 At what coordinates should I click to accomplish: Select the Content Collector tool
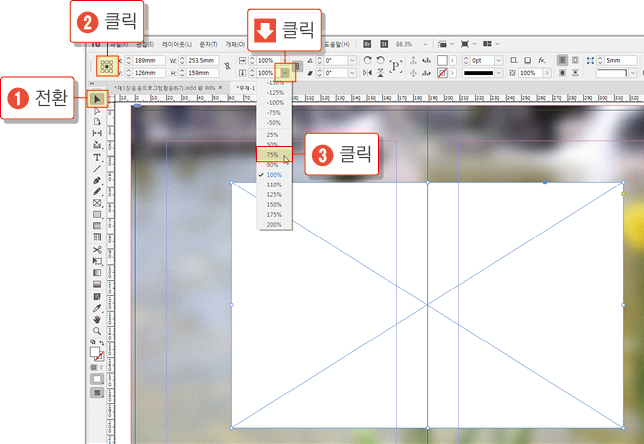coord(97,145)
